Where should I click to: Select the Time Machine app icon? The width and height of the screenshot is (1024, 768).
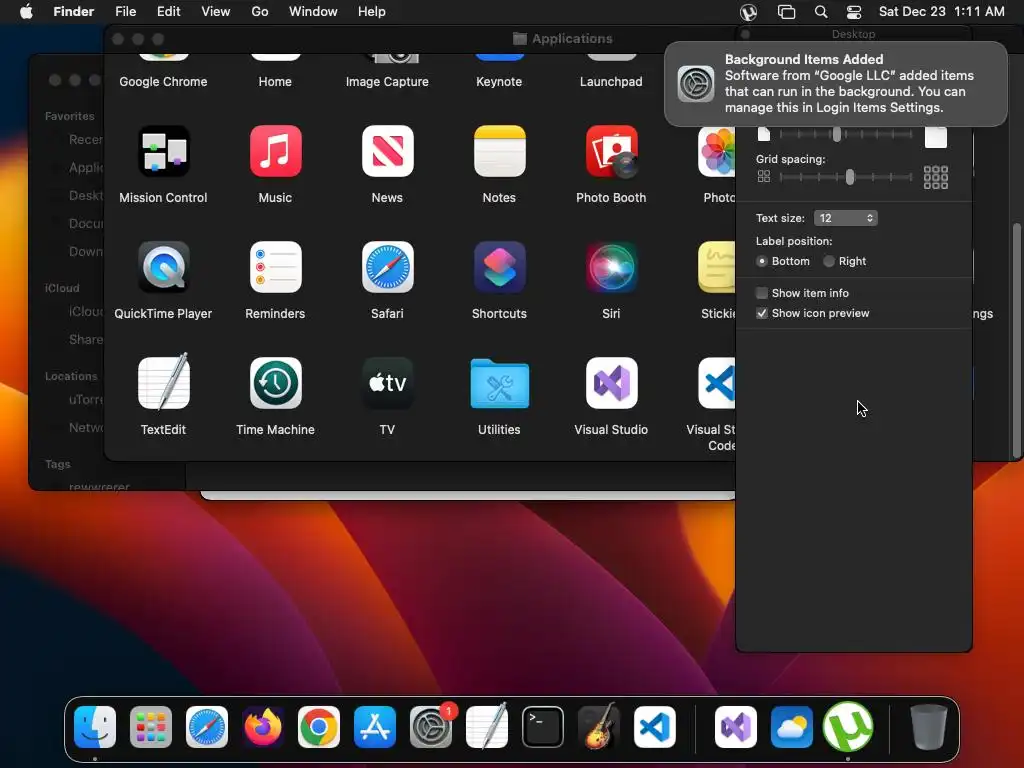click(x=275, y=383)
